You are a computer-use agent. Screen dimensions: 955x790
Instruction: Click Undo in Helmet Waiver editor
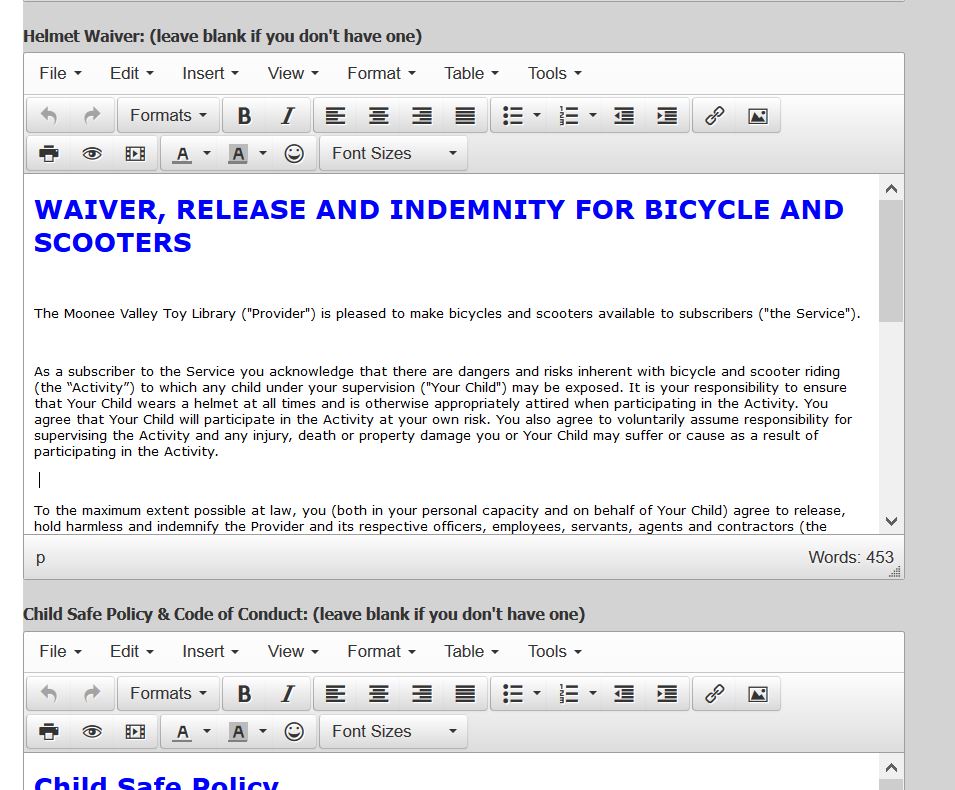pos(48,116)
